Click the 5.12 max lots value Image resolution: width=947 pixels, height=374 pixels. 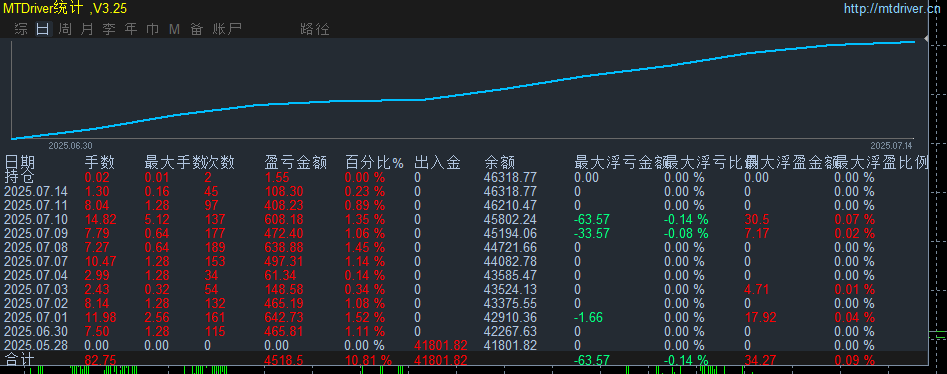click(156, 219)
